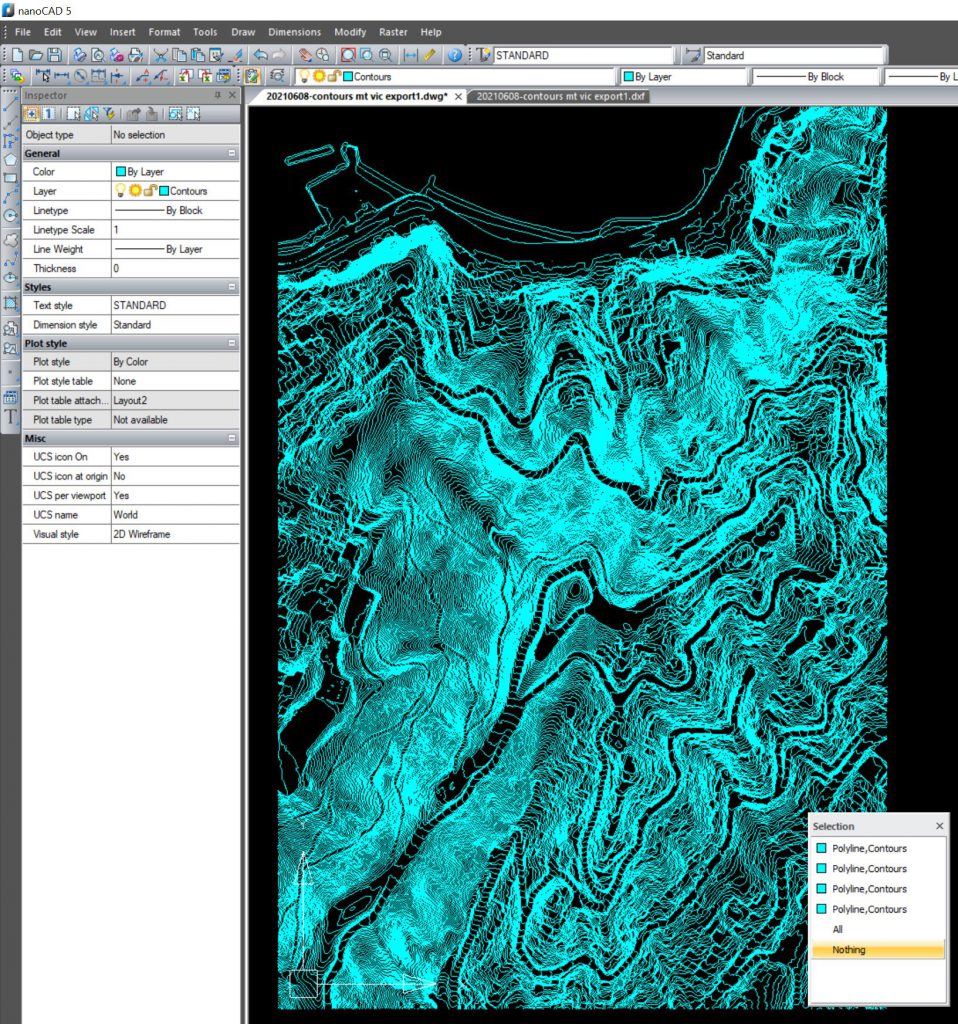The height and width of the screenshot is (1024, 958).
Task: Collapse the Plot style section
Action: click(x=232, y=344)
